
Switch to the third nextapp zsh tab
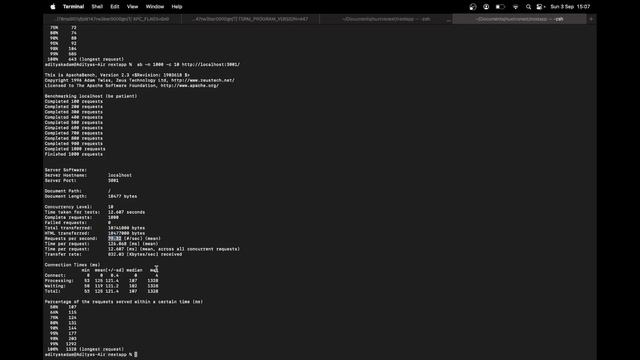coord(386,19)
